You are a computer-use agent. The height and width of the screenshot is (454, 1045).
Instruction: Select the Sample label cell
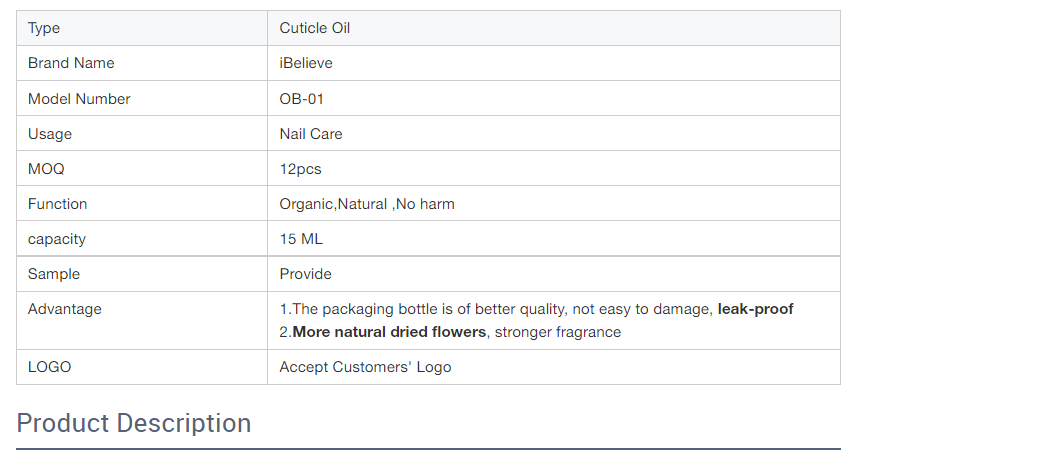[142, 274]
